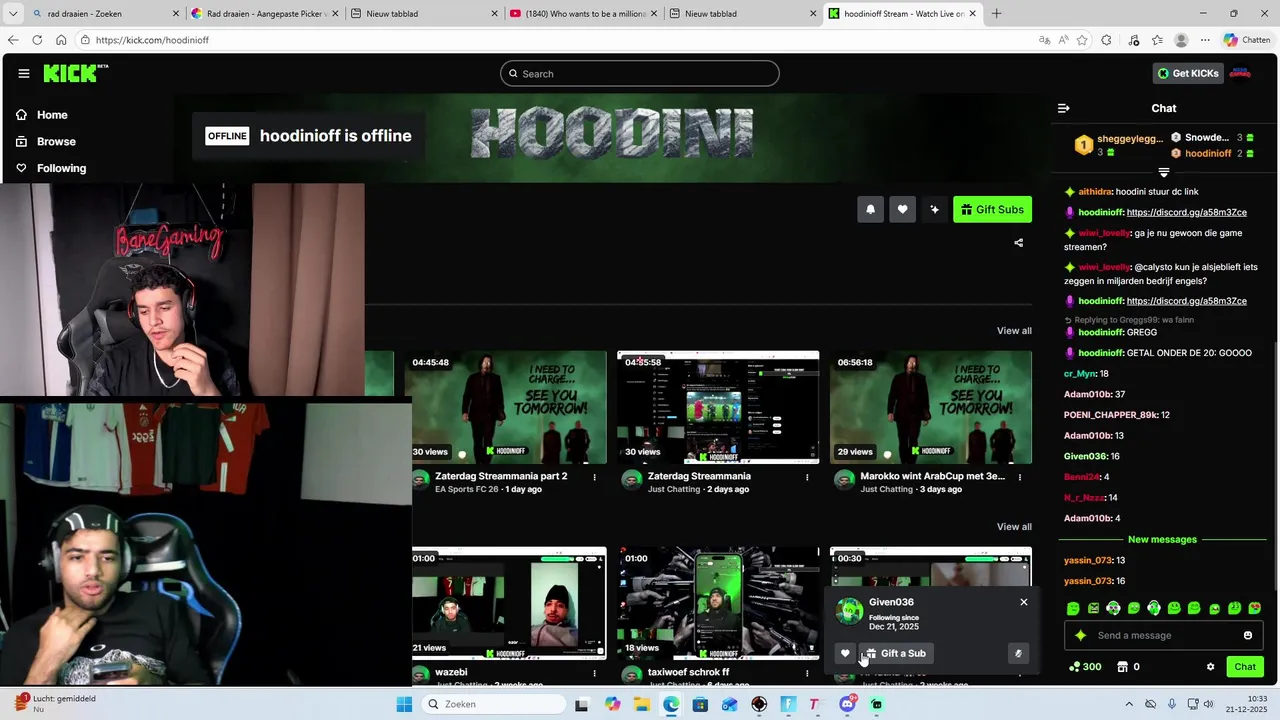
Task: Open options menu for Zaterdag Streammania video
Action: click(x=807, y=477)
